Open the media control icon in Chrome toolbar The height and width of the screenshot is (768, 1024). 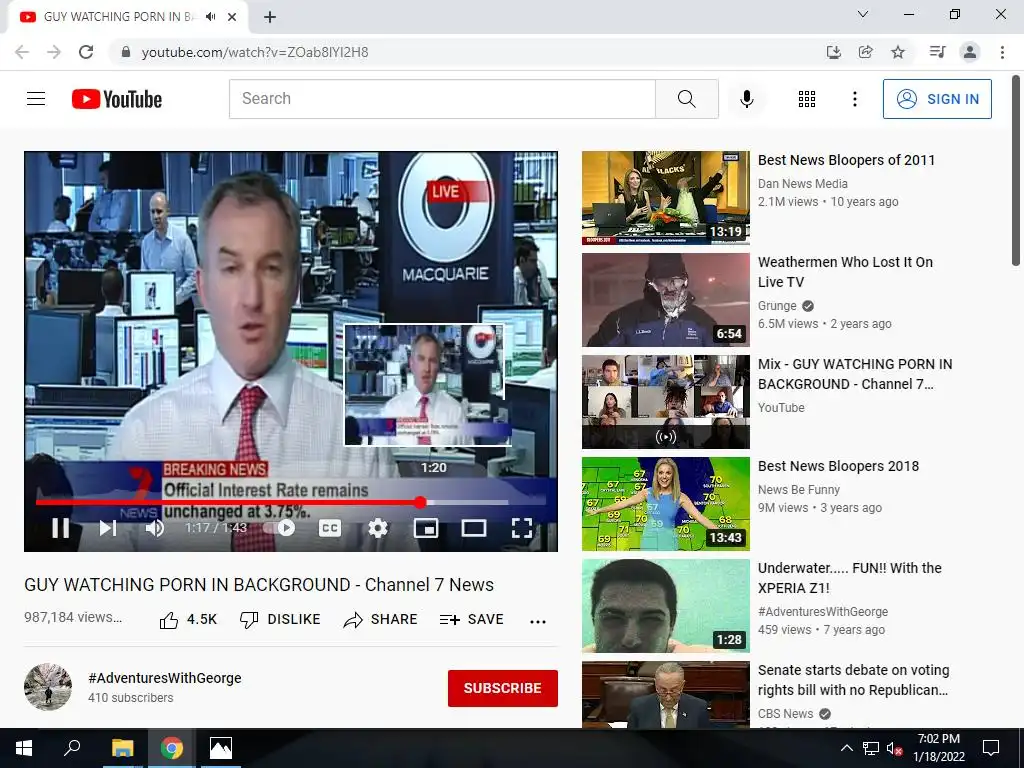(x=937, y=52)
